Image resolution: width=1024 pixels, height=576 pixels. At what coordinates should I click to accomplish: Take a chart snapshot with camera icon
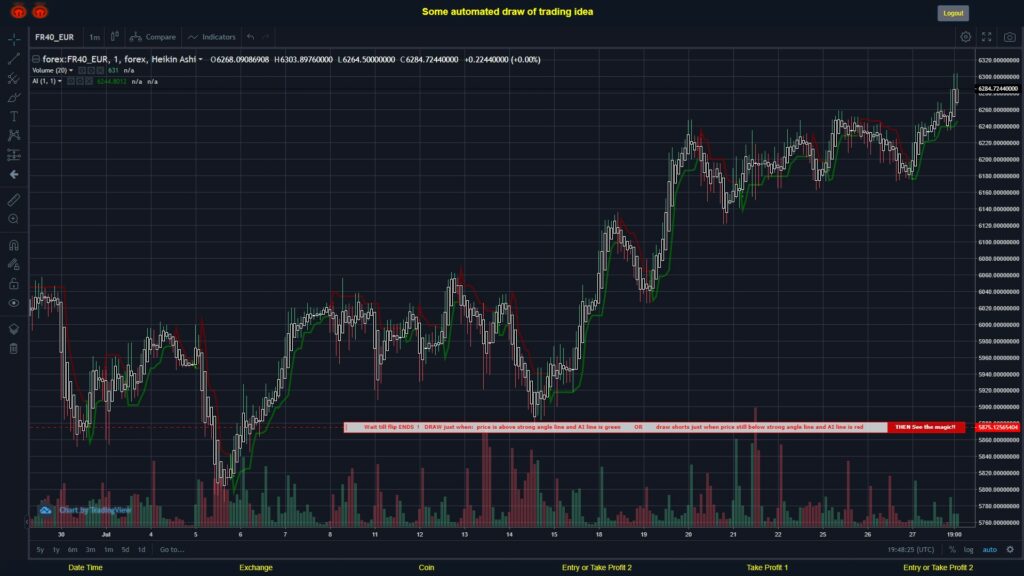pos(1010,37)
